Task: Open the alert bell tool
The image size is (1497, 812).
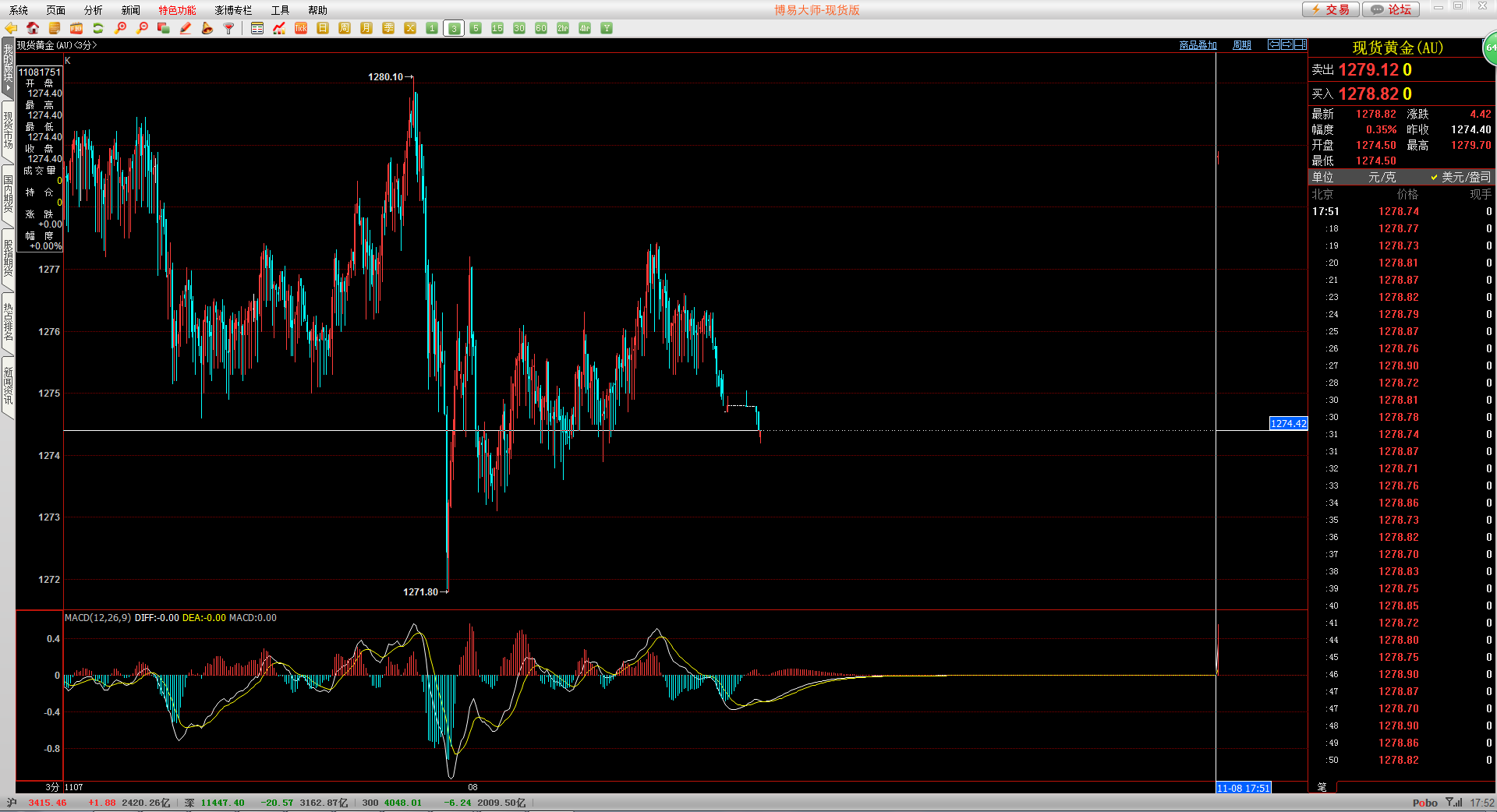Action: click(x=207, y=29)
